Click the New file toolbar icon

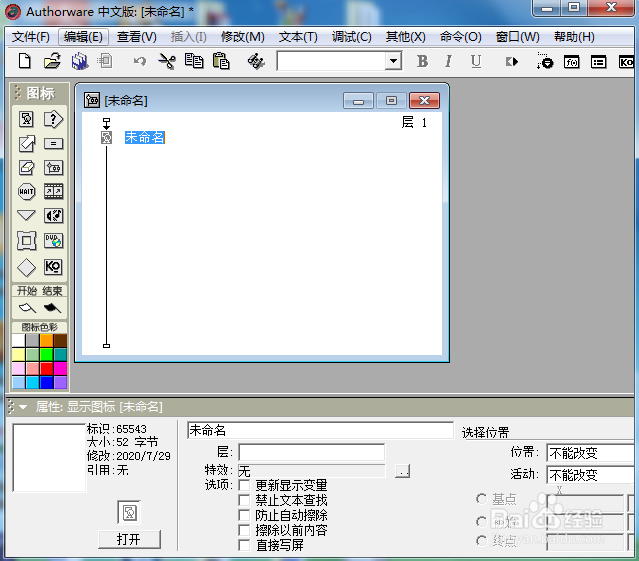[x=25, y=62]
